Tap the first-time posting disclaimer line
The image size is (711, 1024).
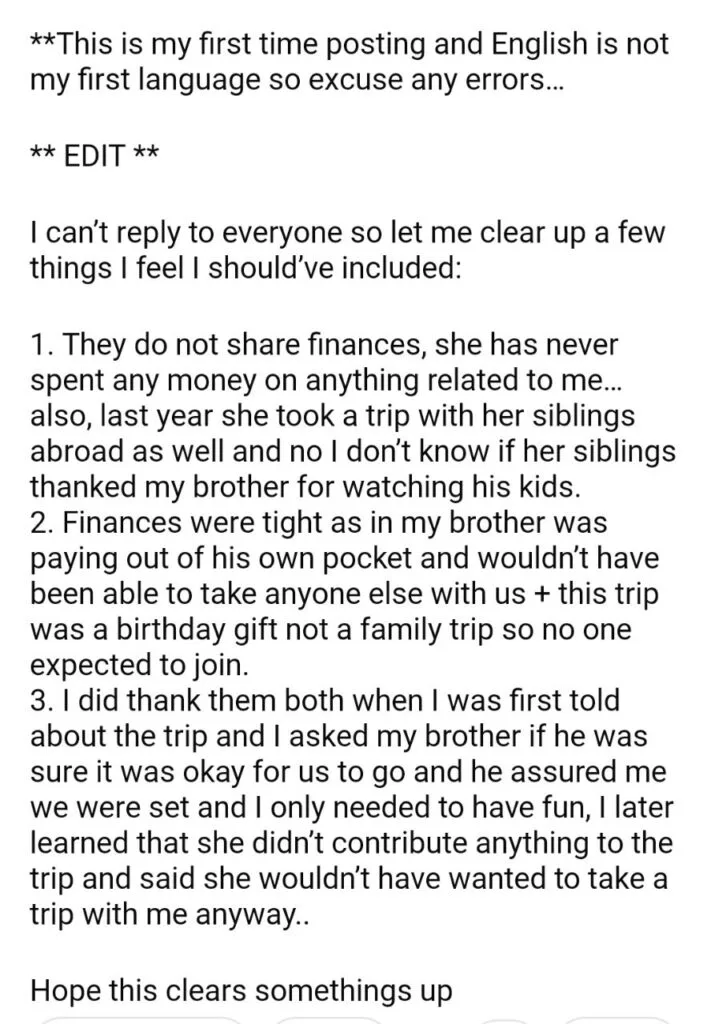tap(350, 44)
